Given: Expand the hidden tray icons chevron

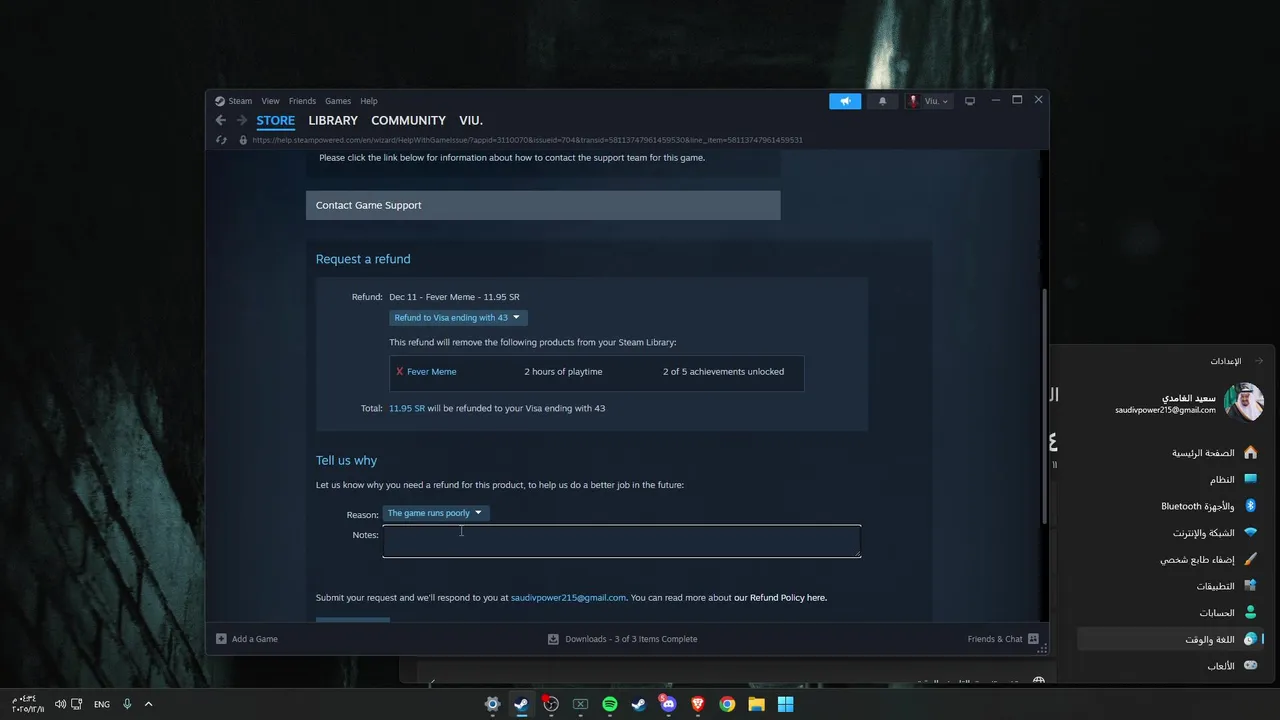Looking at the screenshot, I should pyautogui.click(x=149, y=704).
